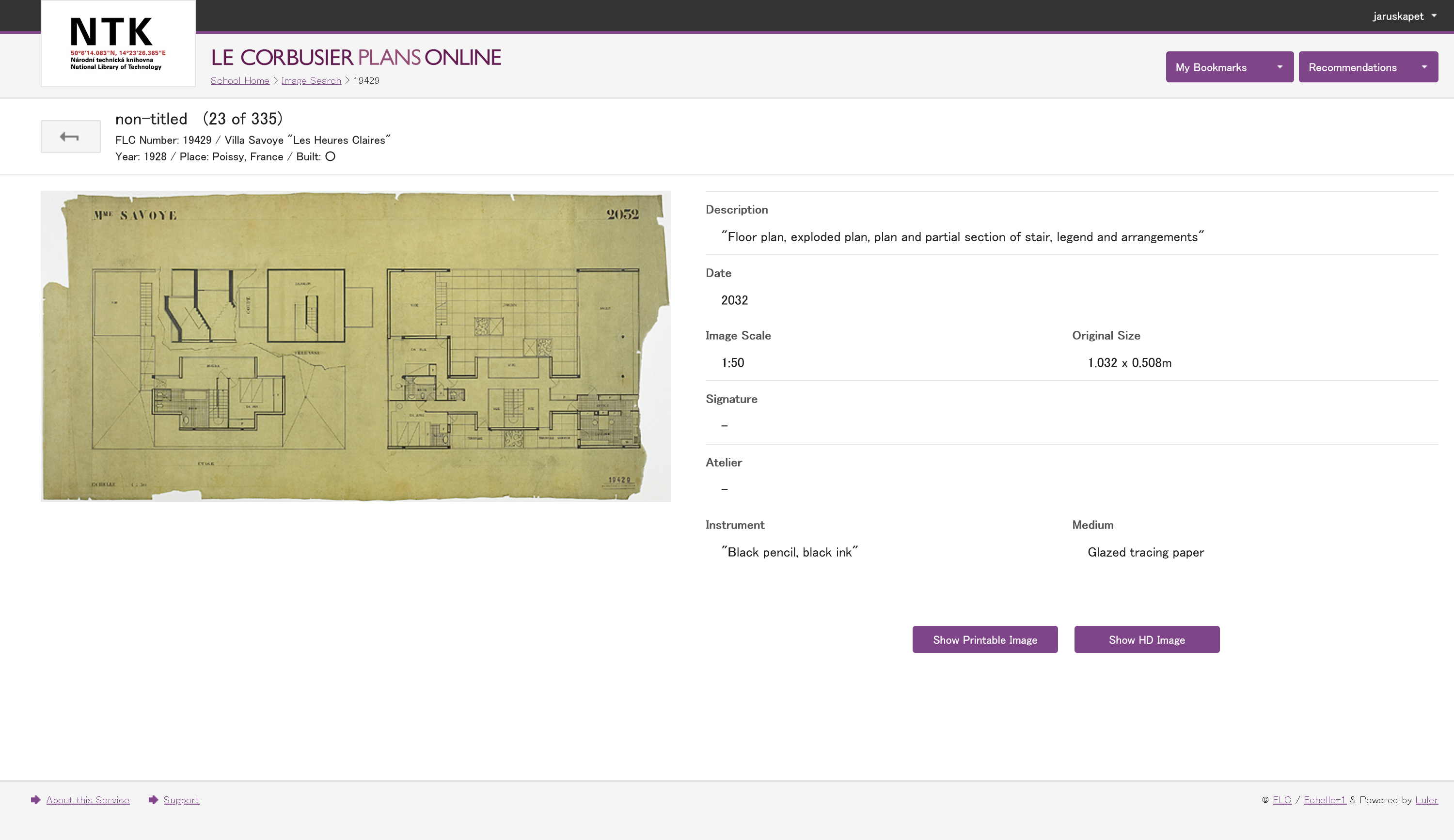Image resolution: width=1454 pixels, height=840 pixels.
Task: Click the Medium value Glazed tracing paper
Action: click(x=1145, y=552)
